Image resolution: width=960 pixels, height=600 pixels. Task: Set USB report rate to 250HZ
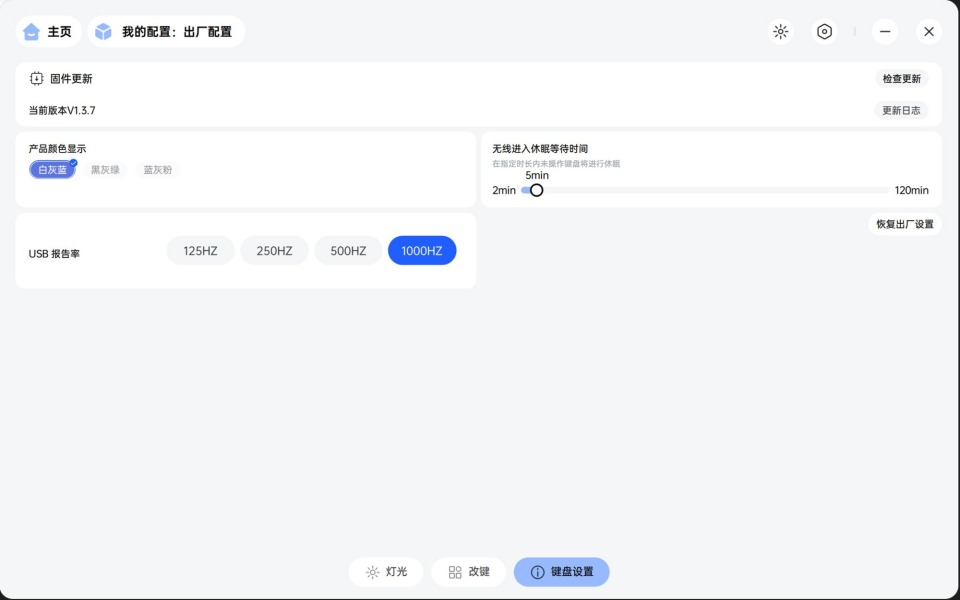click(274, 250)
